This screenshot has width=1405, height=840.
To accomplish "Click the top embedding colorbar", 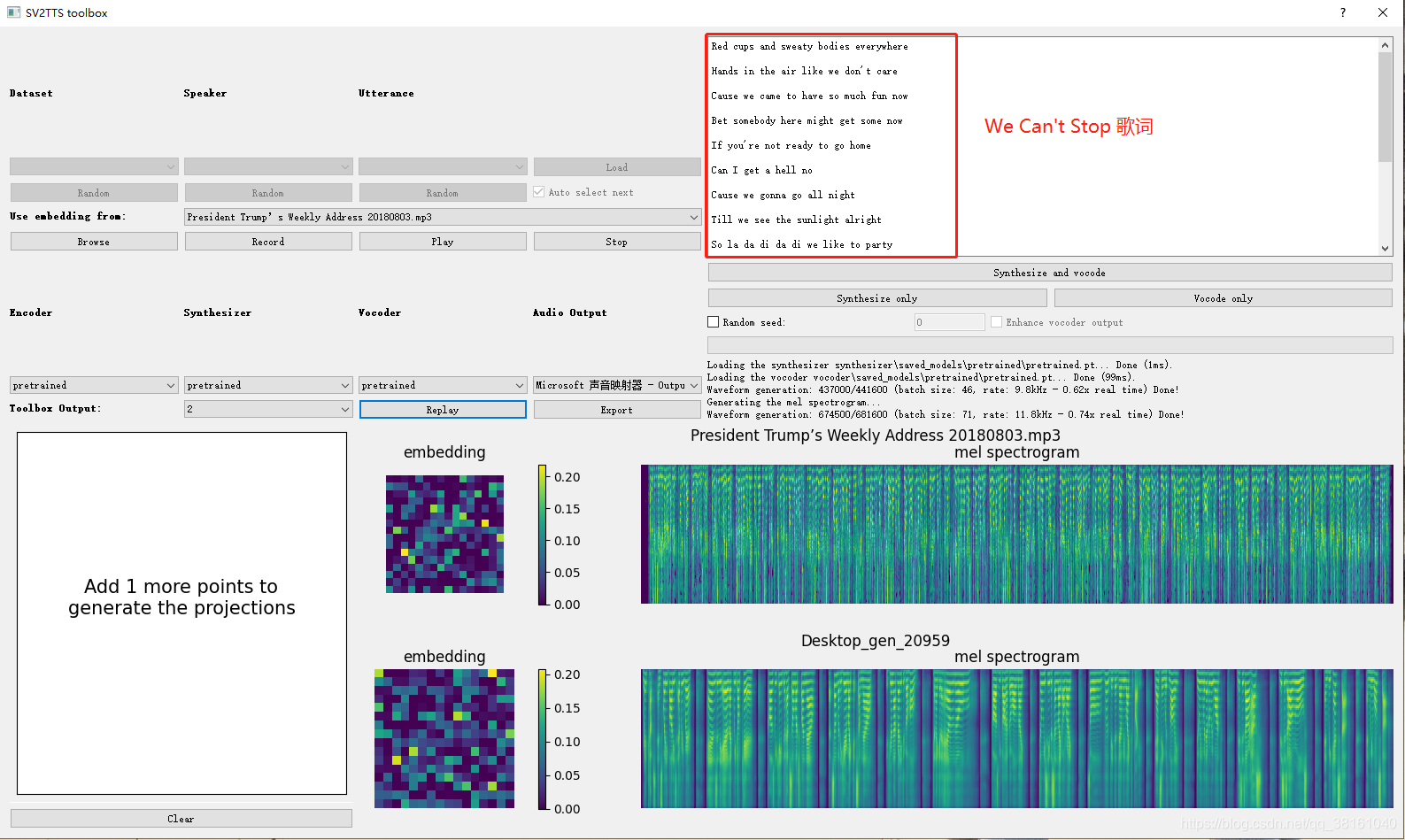I will (x=543, y=535).
